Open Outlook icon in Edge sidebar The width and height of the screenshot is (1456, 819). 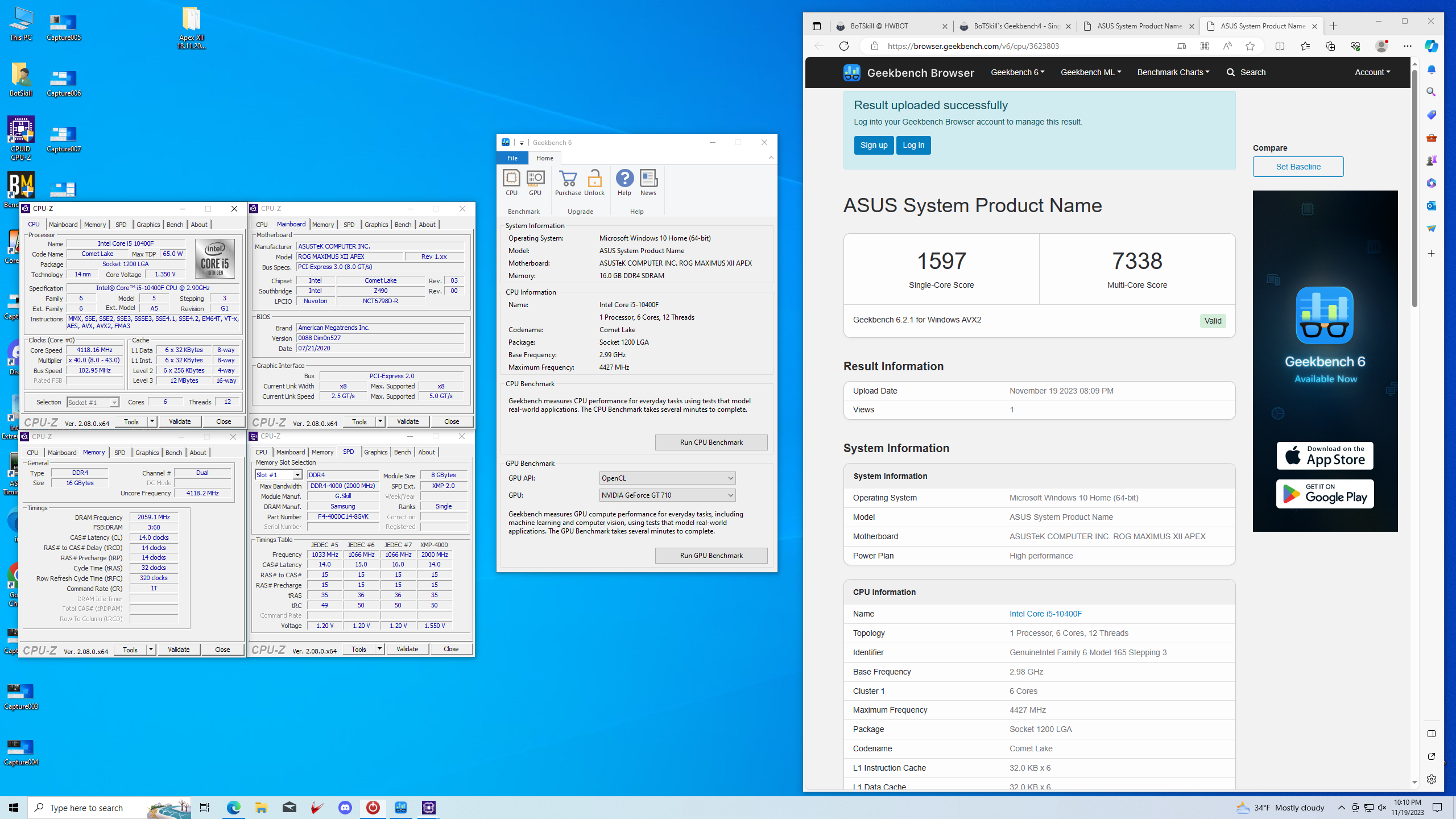1432,205
